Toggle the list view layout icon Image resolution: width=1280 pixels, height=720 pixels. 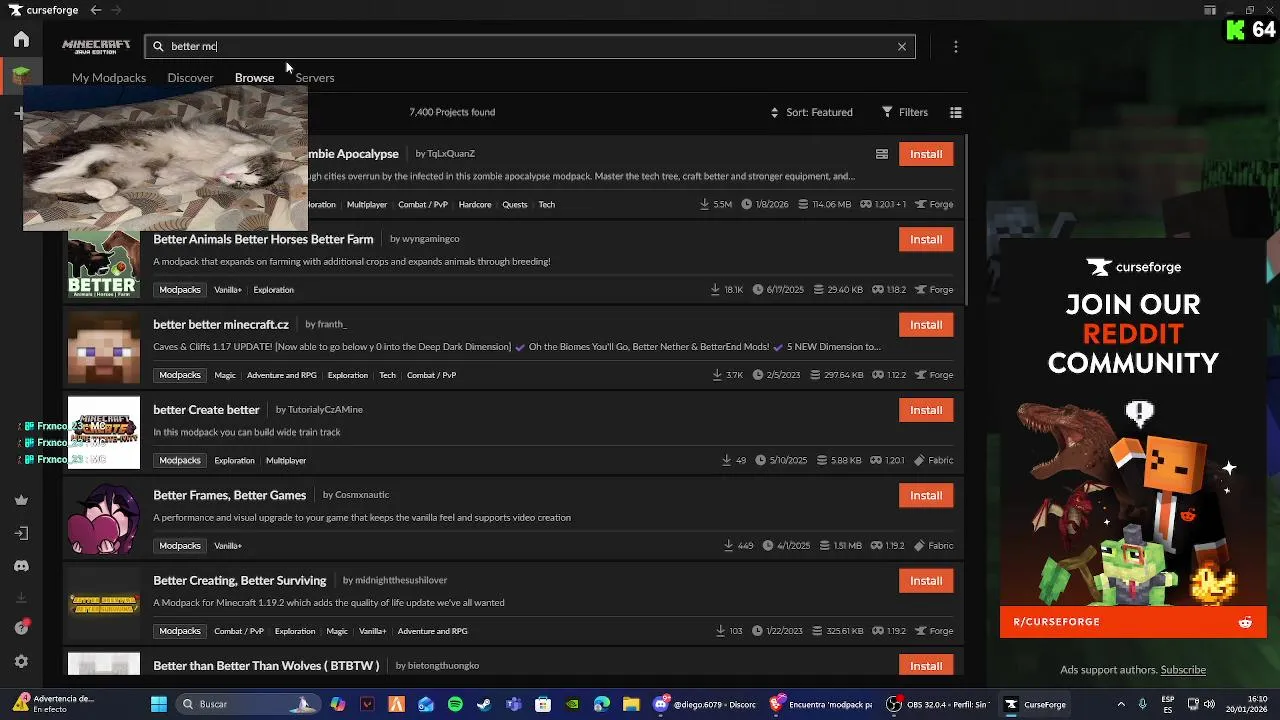(956, 112)
